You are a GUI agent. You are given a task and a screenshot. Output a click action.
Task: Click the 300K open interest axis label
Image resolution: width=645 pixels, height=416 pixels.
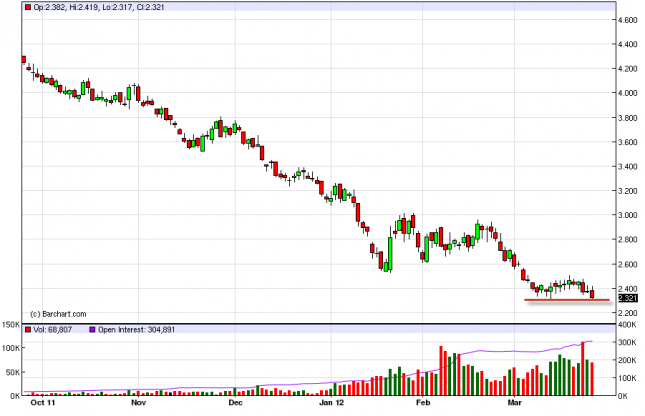628,342
